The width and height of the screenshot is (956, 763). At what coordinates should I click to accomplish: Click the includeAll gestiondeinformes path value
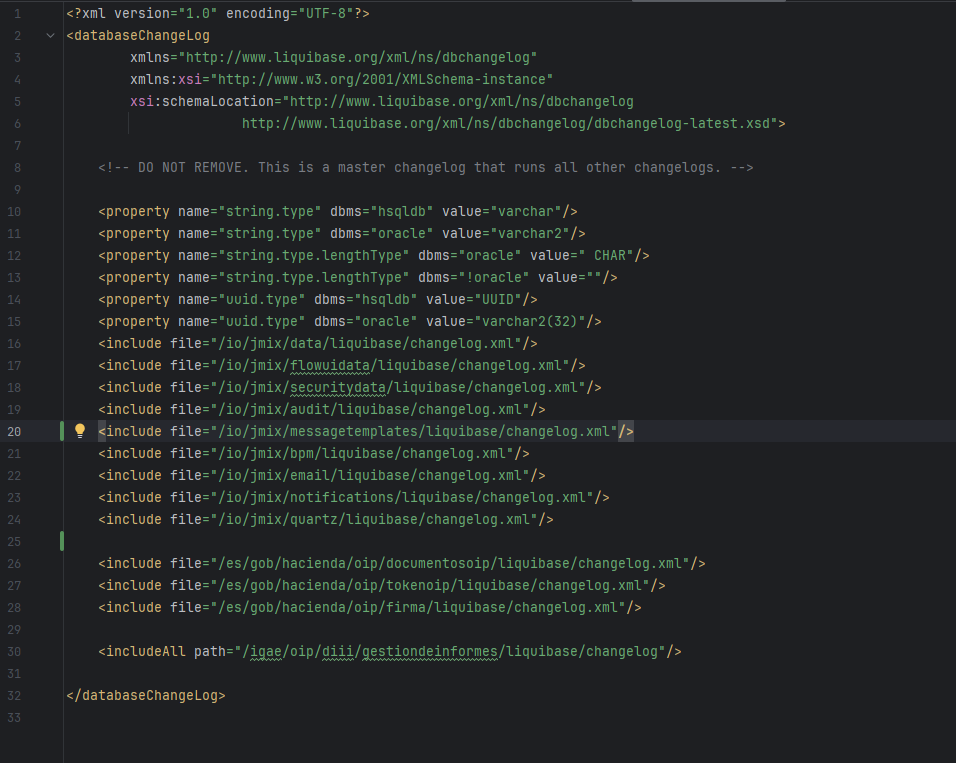coord(450,651)
